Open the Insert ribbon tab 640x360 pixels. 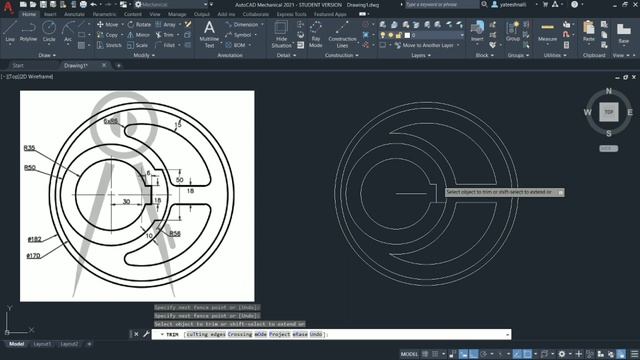50,14
